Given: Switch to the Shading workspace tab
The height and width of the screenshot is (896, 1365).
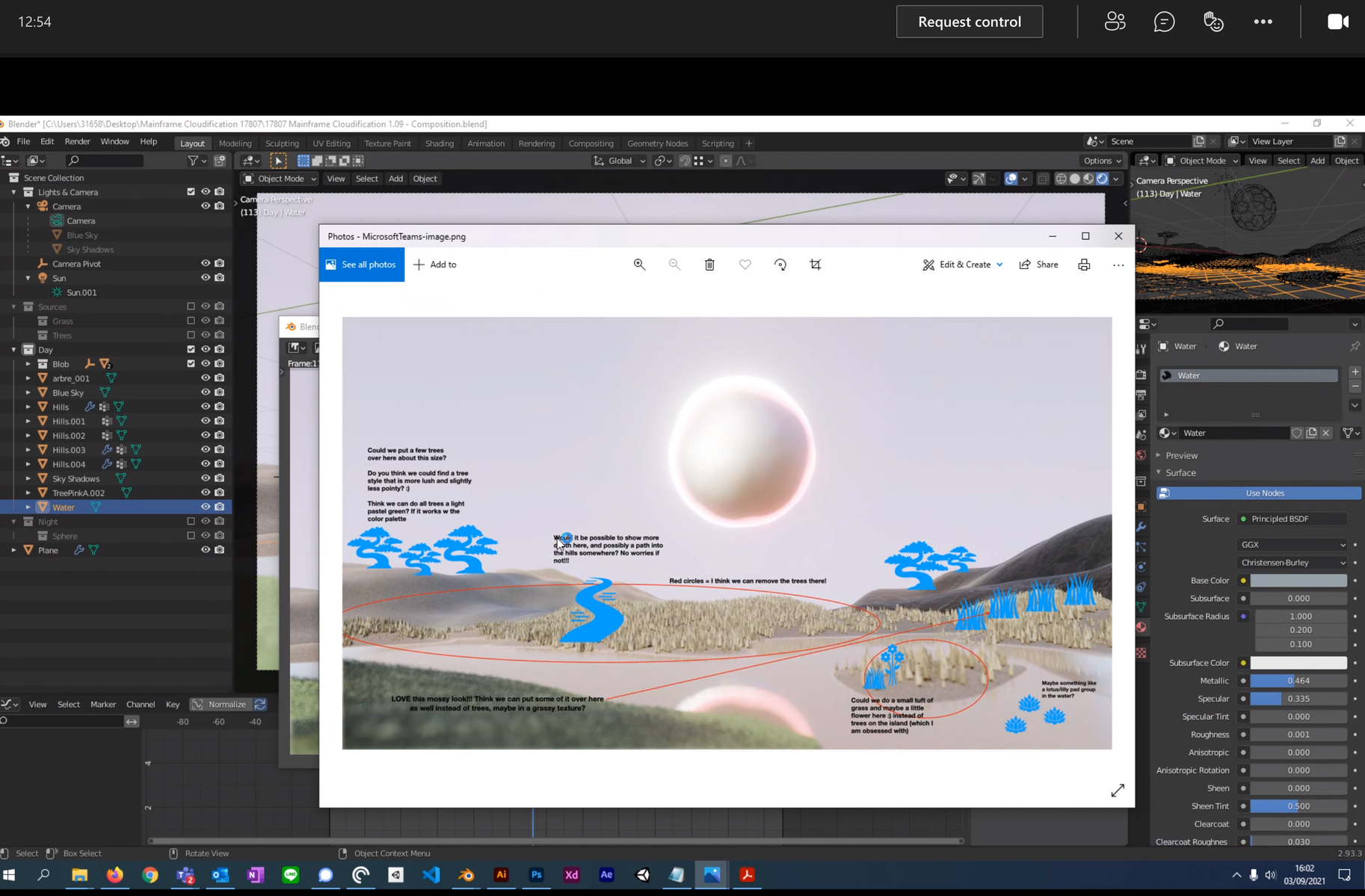Looking at the screenshot, I should point(439,143).
